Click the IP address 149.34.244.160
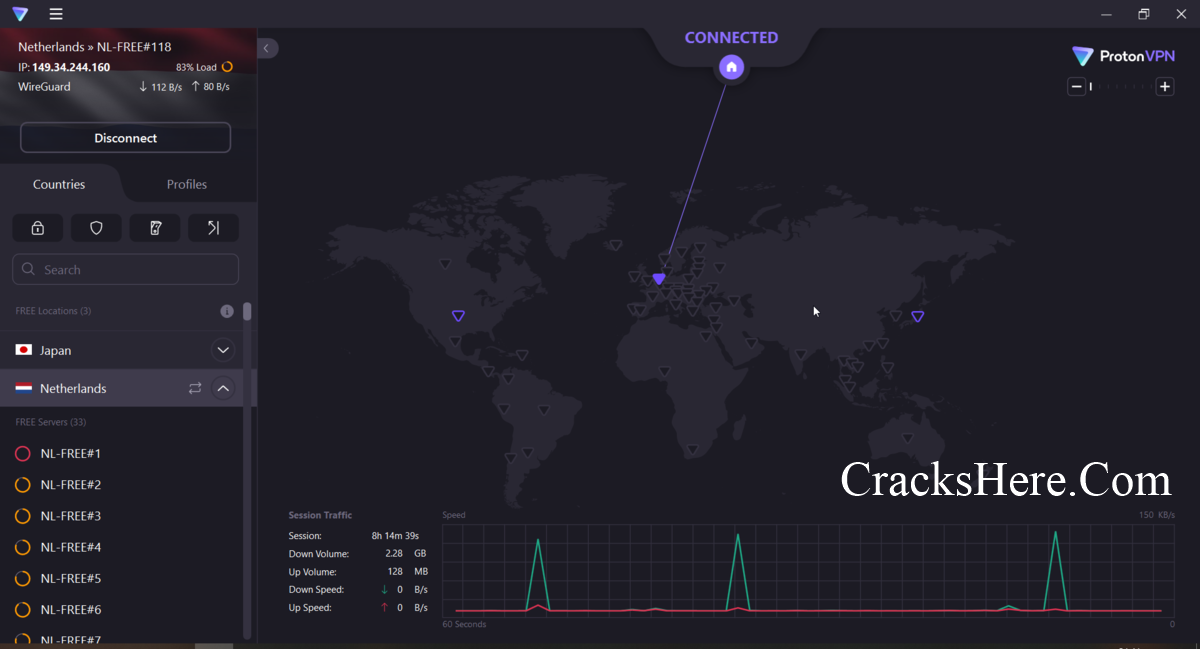1200x649 pixels. (x=71, y=67)
